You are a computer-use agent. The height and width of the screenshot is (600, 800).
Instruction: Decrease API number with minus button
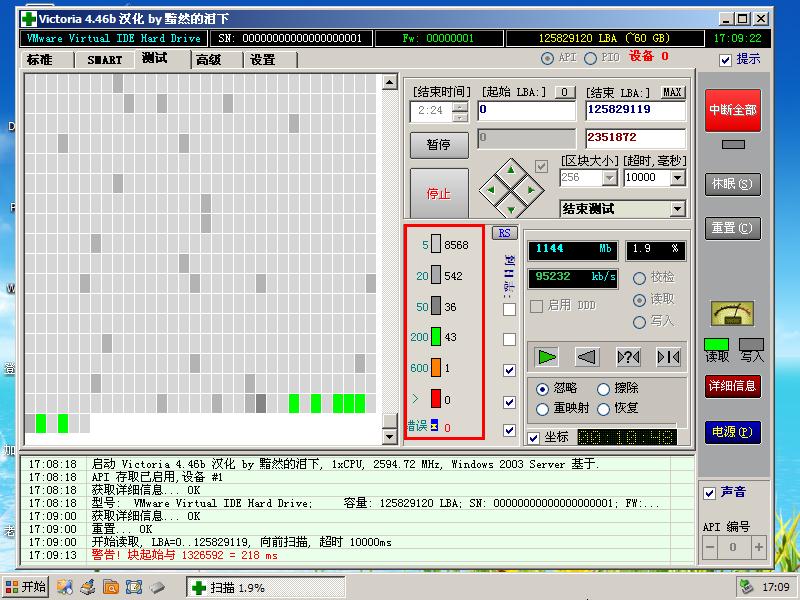[710, 547]
